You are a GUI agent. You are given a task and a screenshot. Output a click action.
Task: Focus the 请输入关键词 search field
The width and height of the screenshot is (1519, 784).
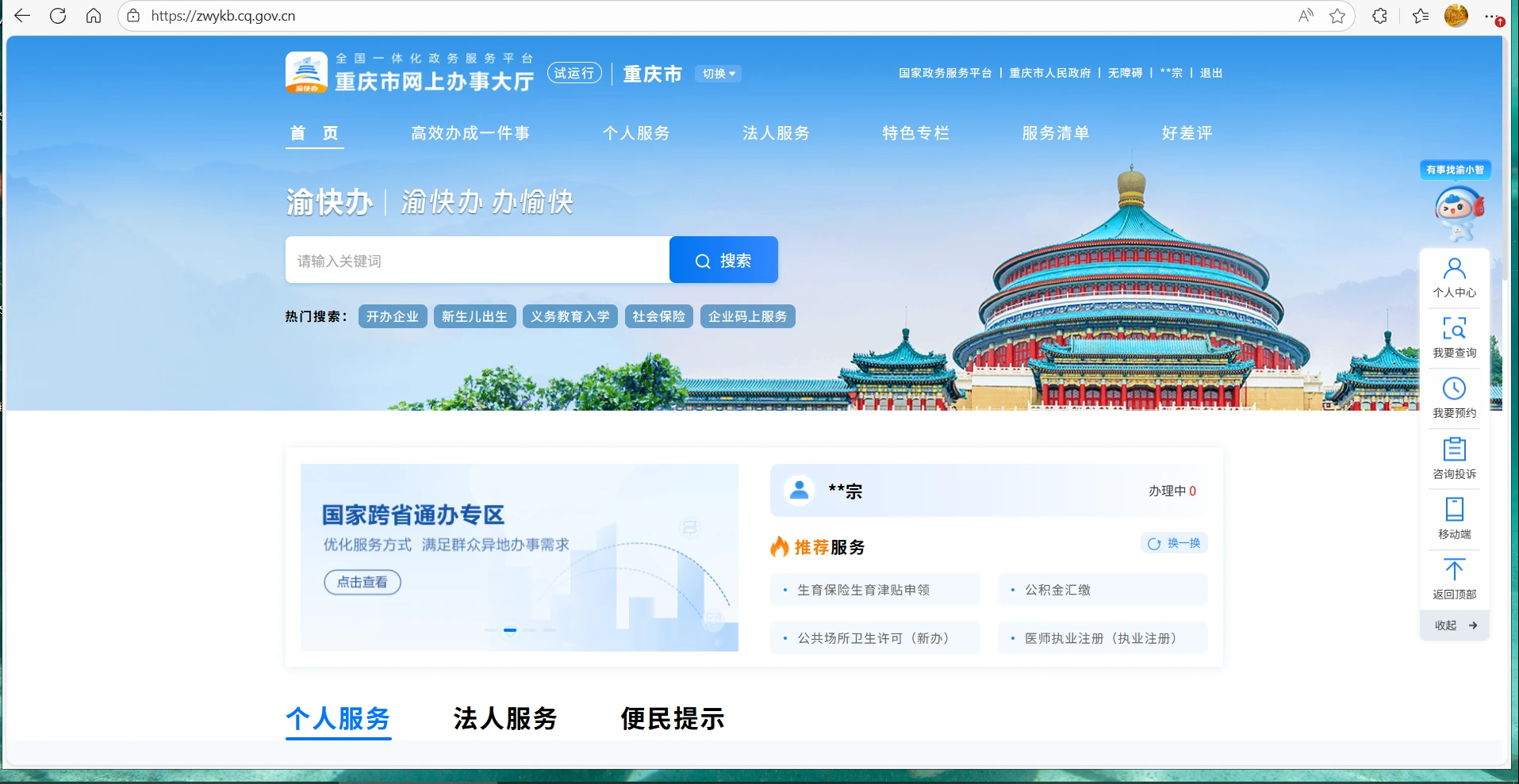click(477, 260)
